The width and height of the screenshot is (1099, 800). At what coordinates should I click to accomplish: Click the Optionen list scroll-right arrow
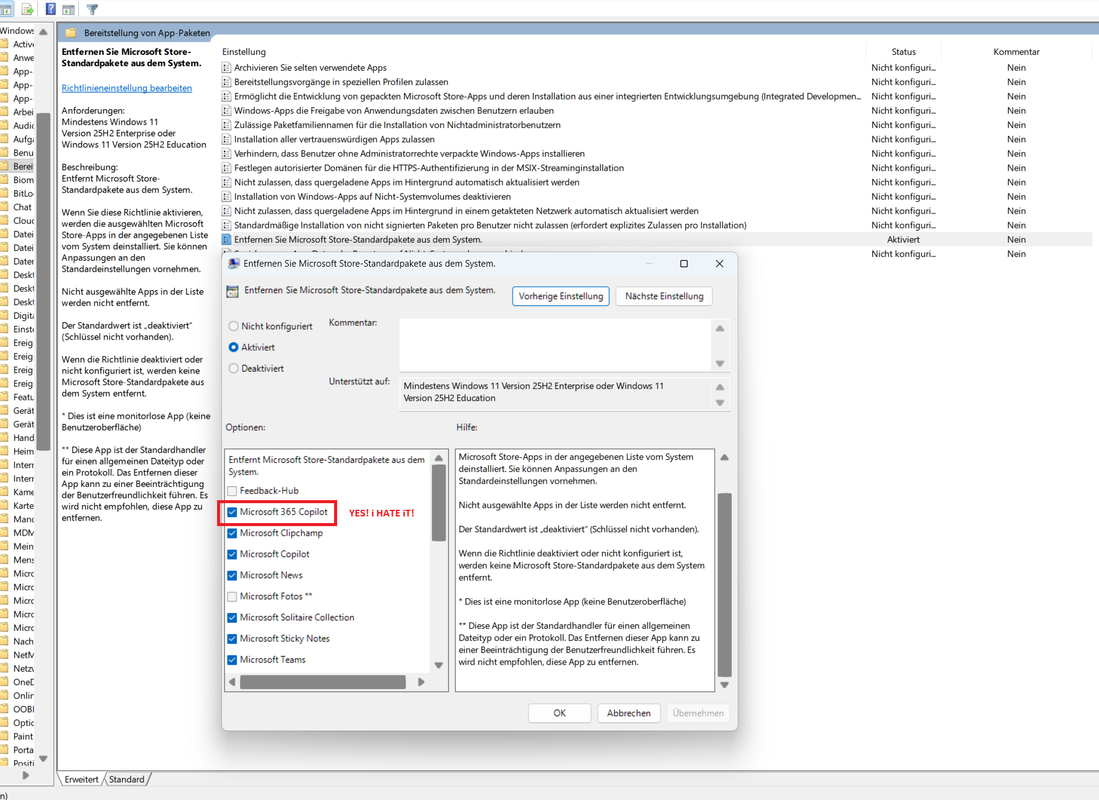(x=421, y=682)
